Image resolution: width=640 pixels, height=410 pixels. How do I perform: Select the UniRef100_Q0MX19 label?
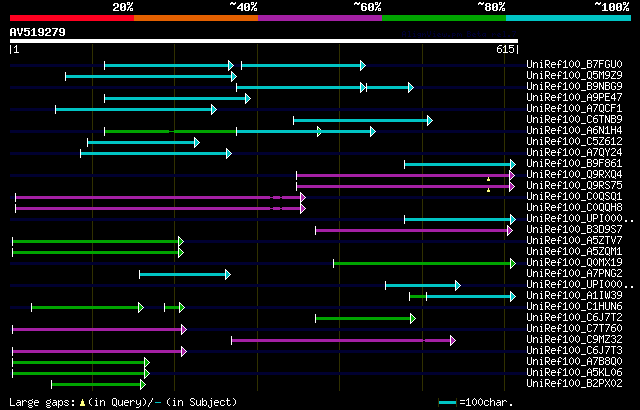click(574, 263)
